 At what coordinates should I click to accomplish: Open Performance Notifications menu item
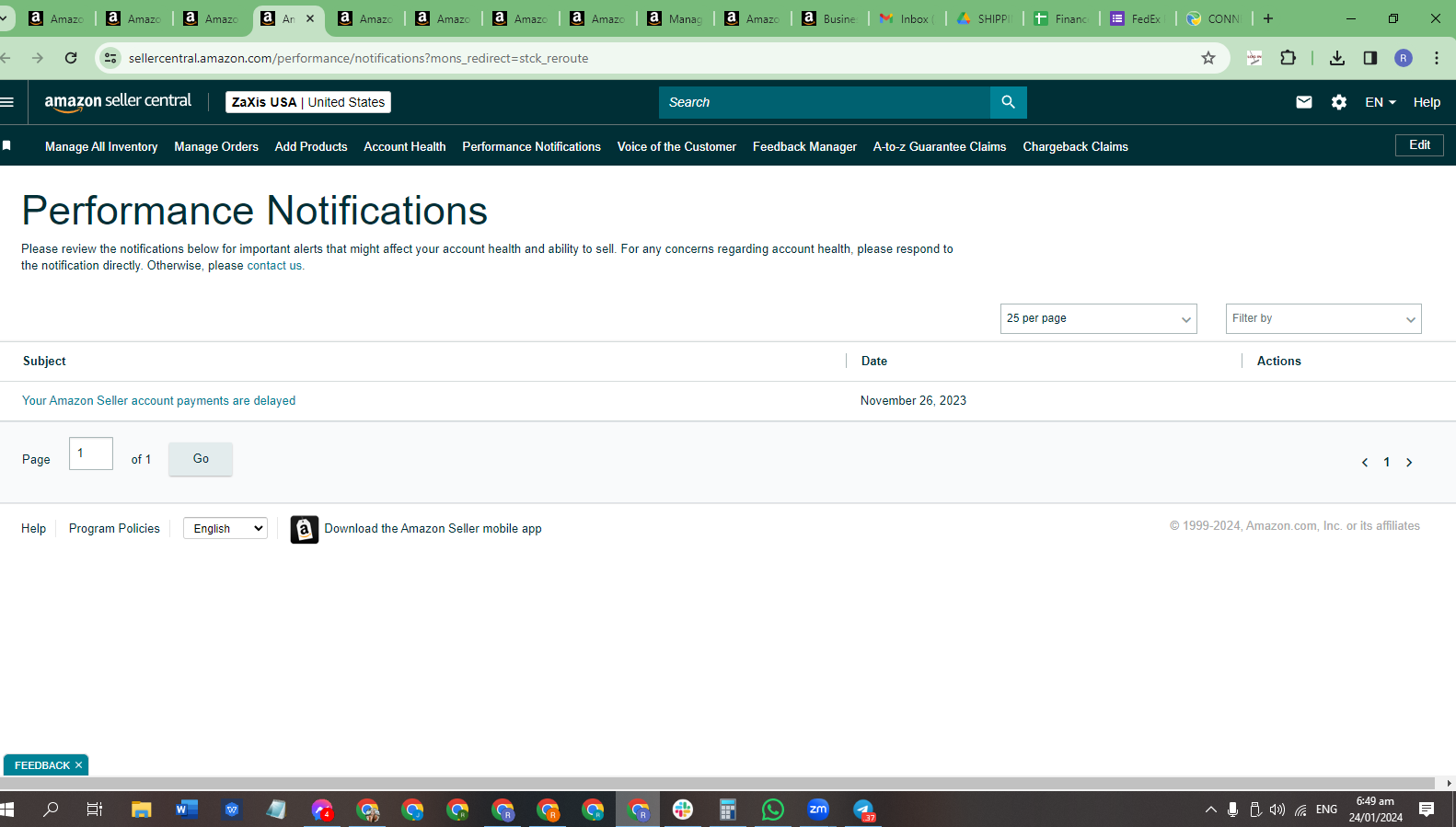(x=531, y=146)
